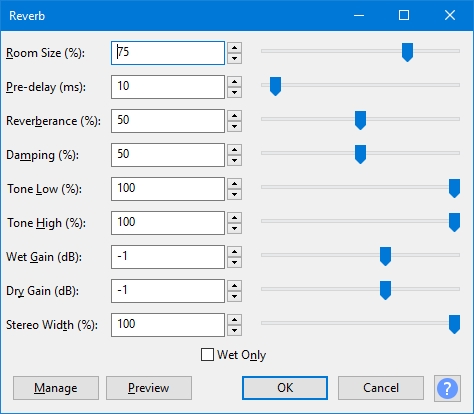This screenshot has height=414, width=474.
Task: Click the Room Size slider handle
Action: pyautogui.click(x=407, y=52)
